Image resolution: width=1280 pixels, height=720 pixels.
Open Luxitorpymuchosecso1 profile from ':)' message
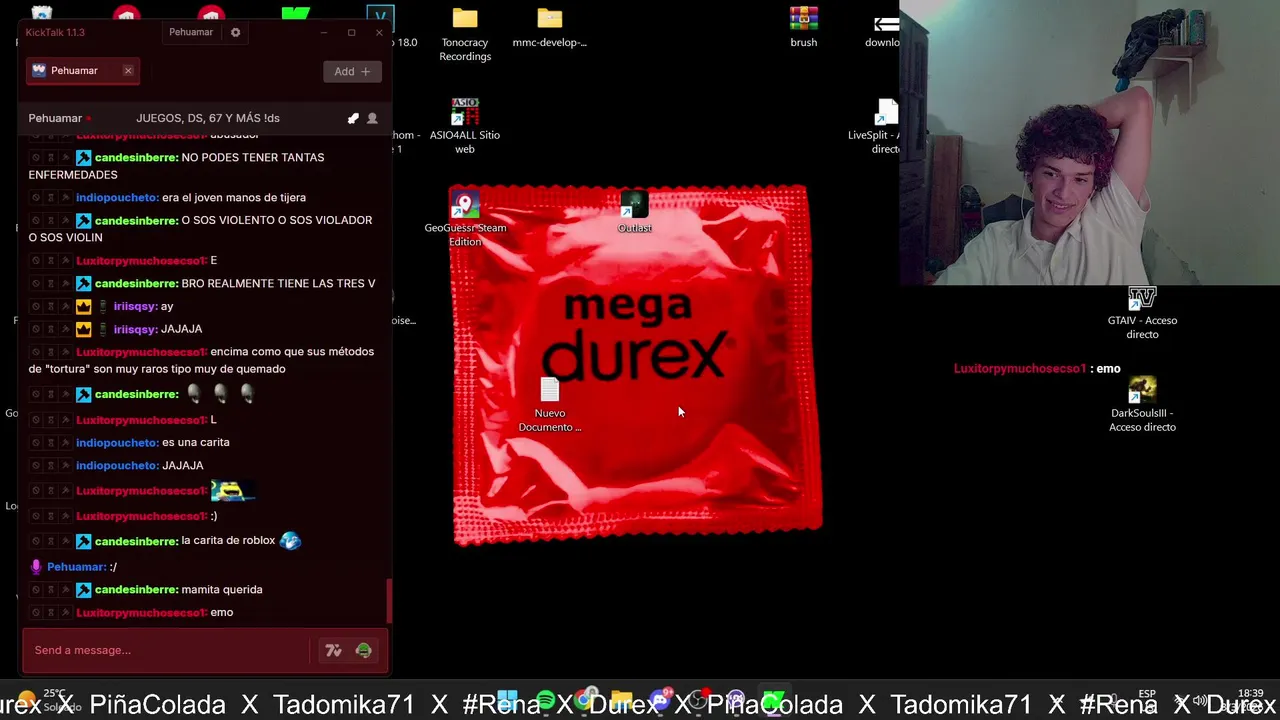[141, 516]
